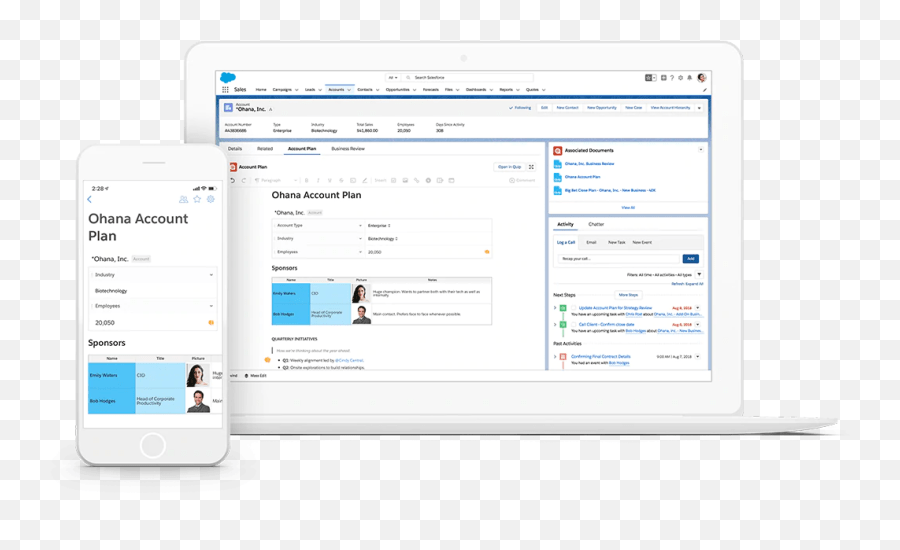This screenshot has height=550, width=900.
Task: Click the Open in Quip button
Action: [509, 167]
